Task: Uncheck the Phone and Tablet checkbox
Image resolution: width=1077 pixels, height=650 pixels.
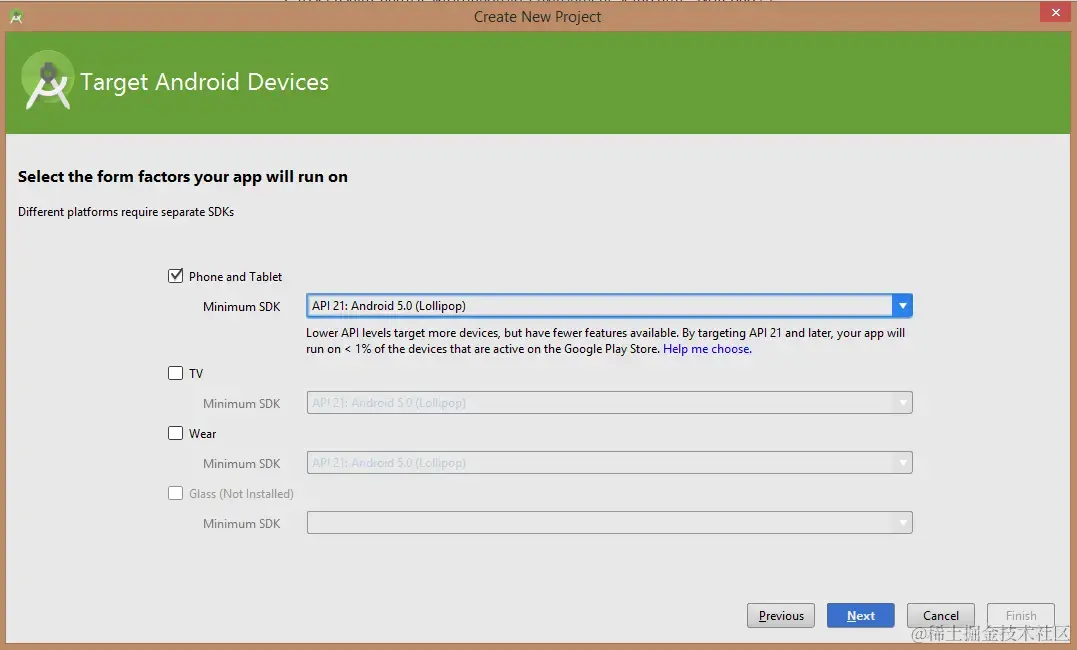Action: coord(176,276)
